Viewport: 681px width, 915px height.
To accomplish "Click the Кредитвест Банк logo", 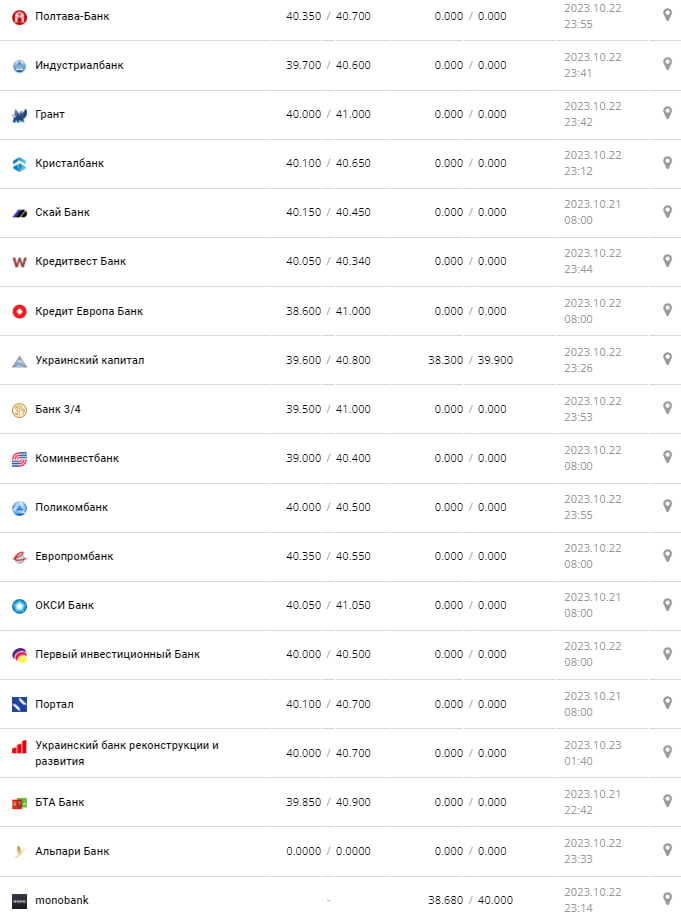I will (19, 262).
